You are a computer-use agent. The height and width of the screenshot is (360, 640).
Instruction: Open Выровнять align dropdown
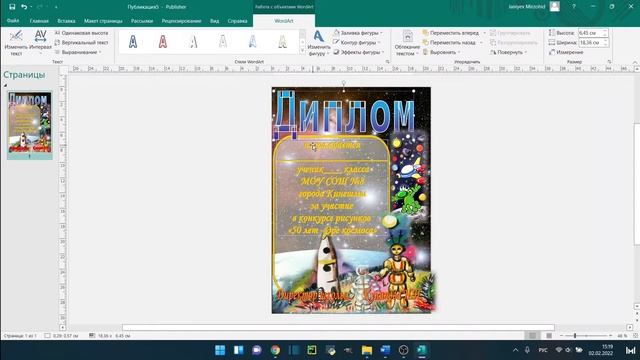click(442, 52)
